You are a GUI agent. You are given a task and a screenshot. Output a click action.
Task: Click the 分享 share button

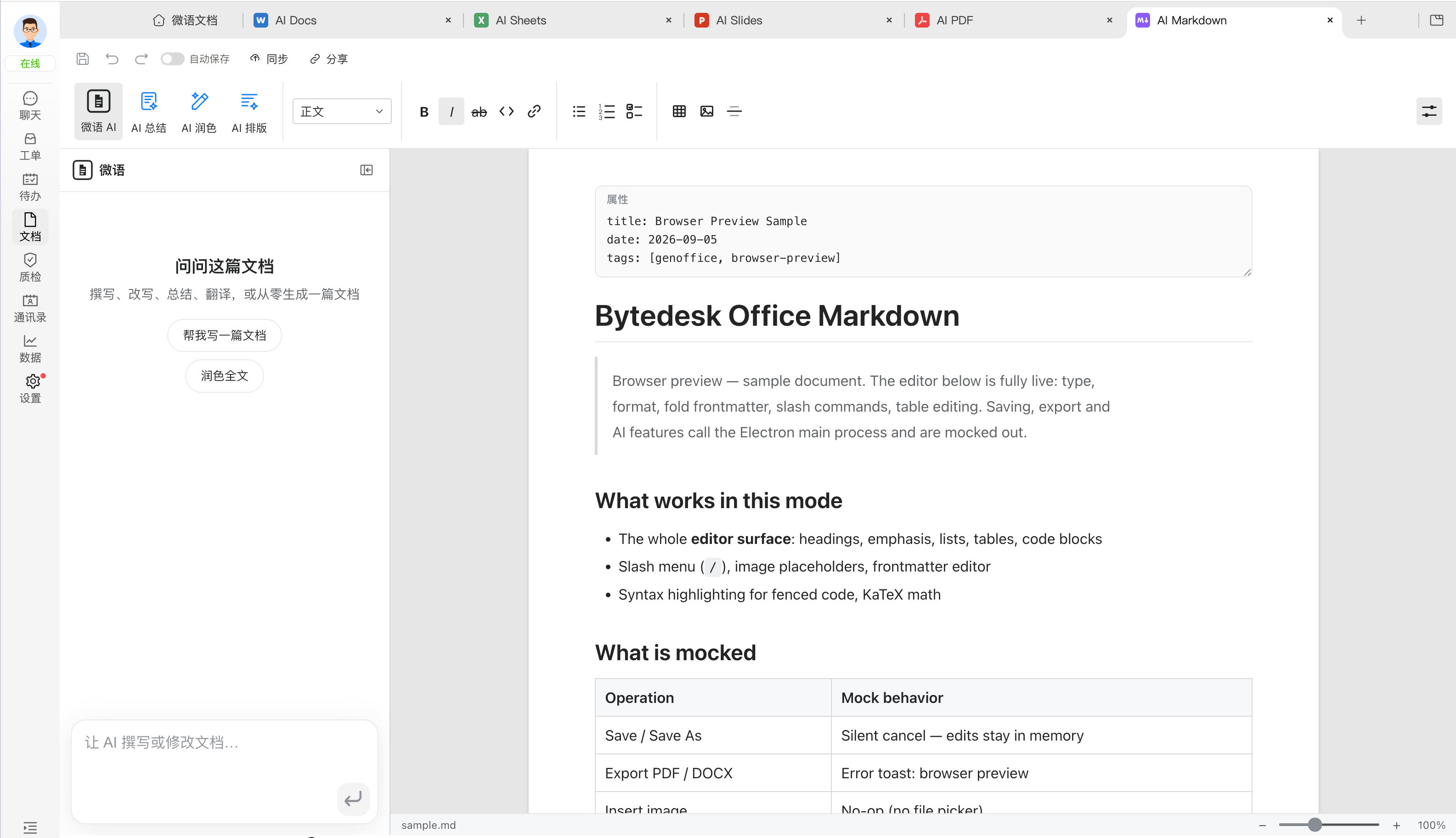328,59
